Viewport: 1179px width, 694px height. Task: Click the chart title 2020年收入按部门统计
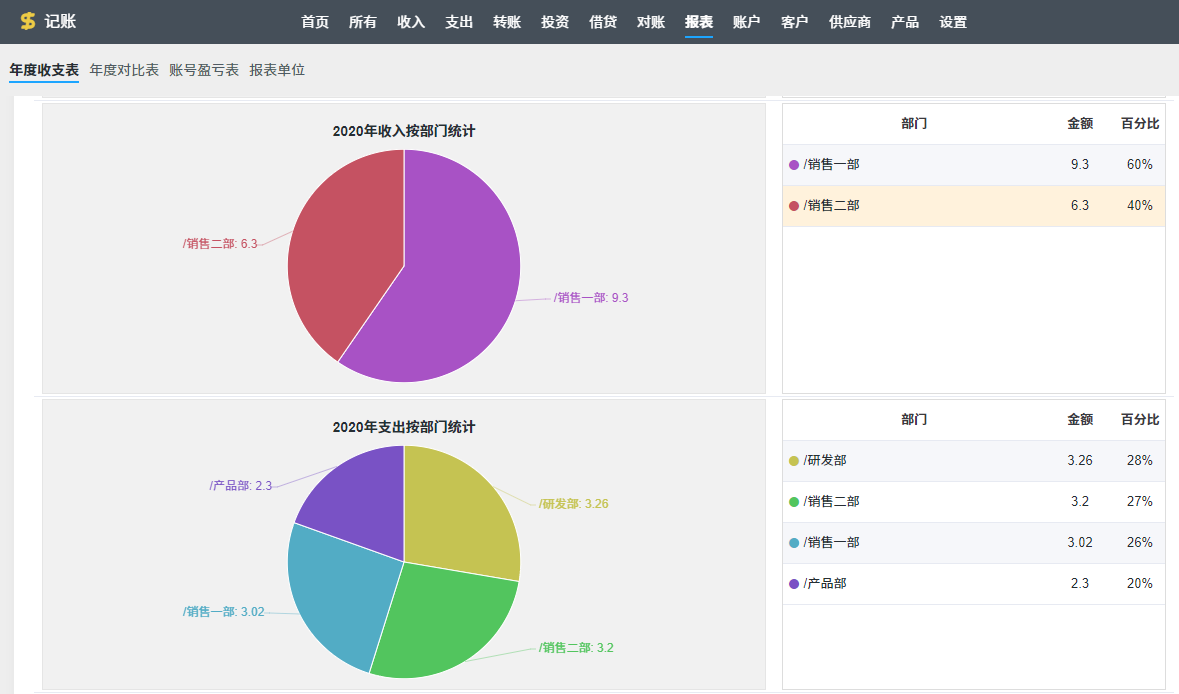point(404,131)
